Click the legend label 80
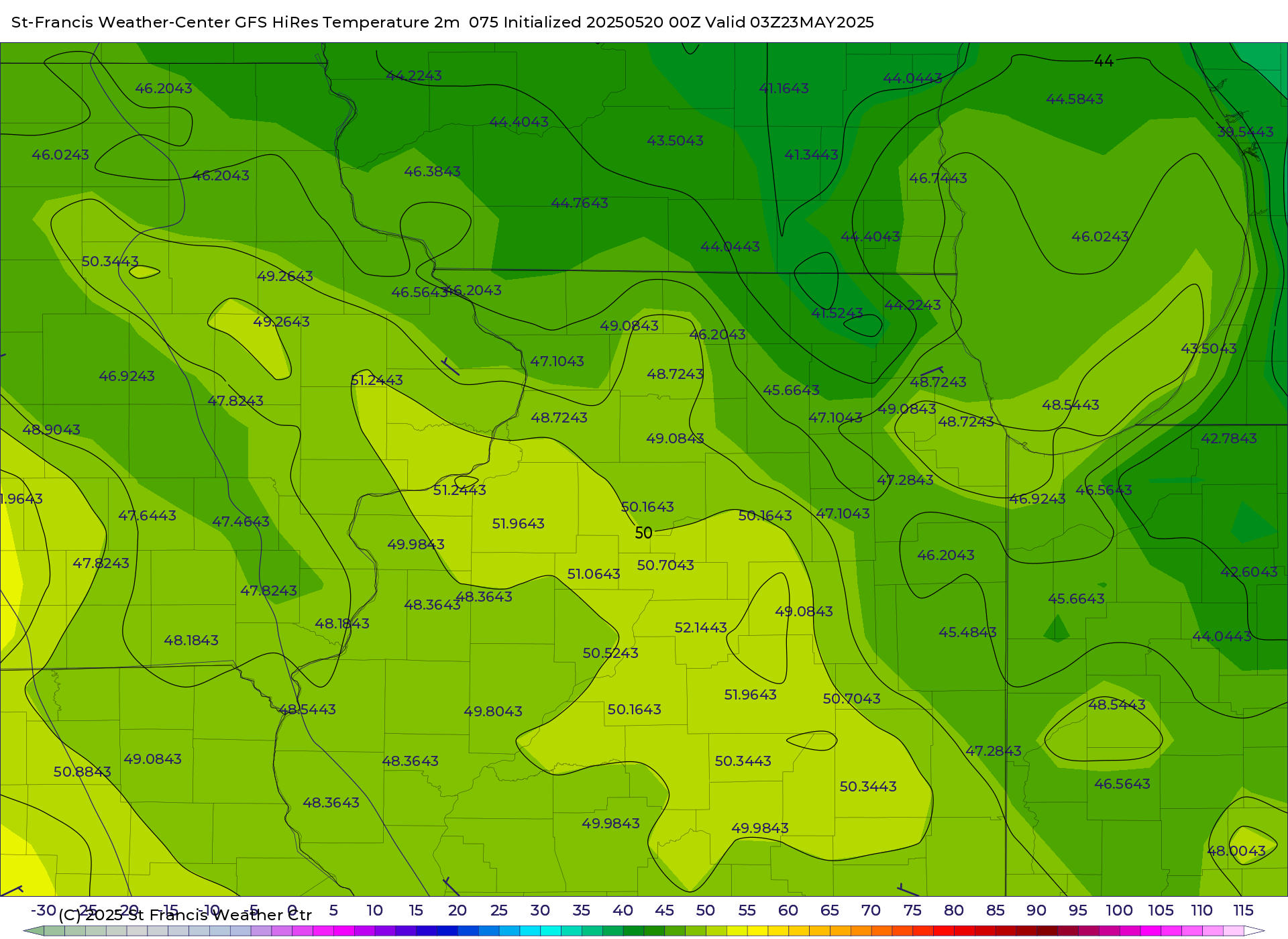The width and height of the screenshot is (1288, 939). 954,911
